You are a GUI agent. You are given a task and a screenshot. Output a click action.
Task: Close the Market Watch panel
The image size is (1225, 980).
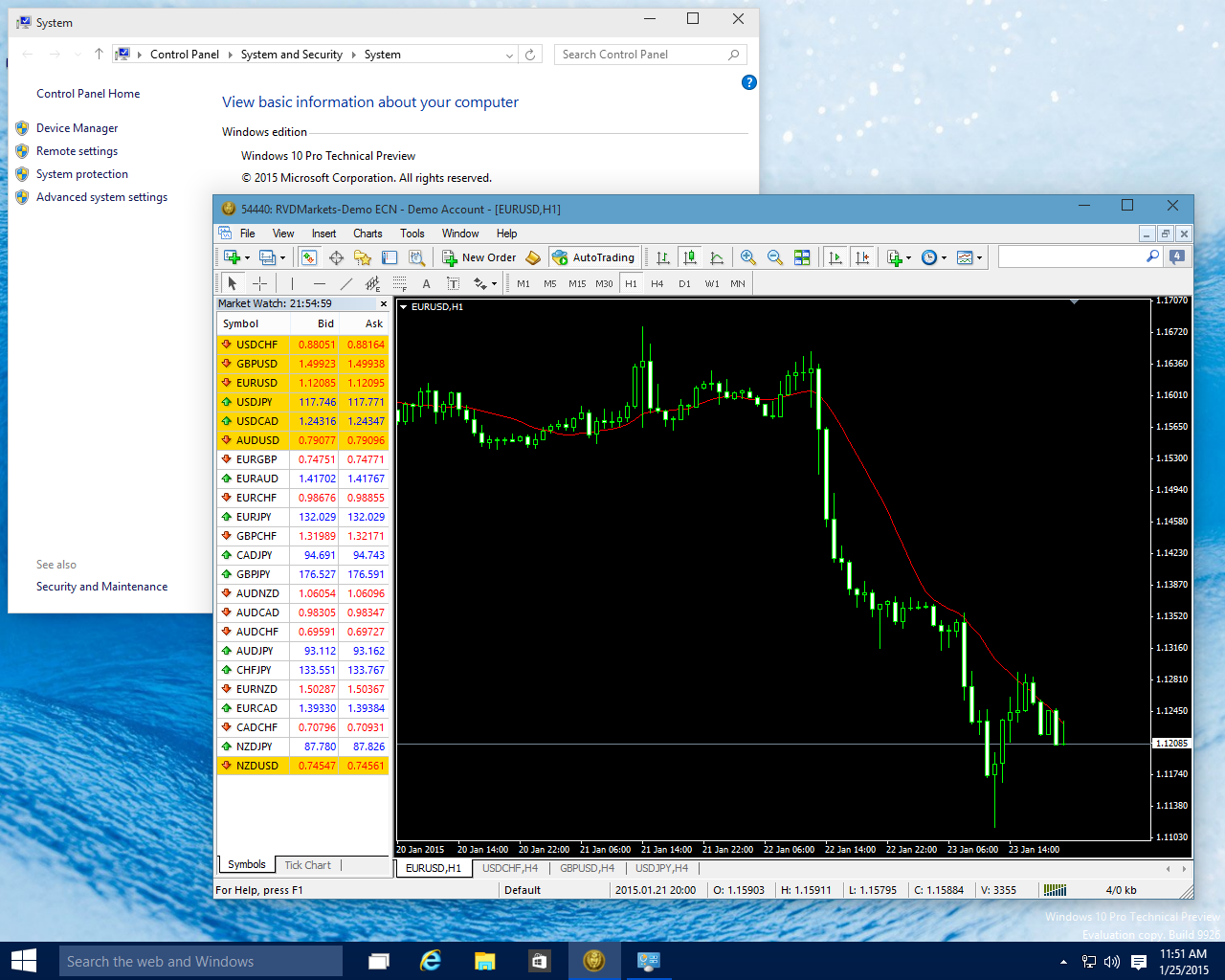point(384,304)
